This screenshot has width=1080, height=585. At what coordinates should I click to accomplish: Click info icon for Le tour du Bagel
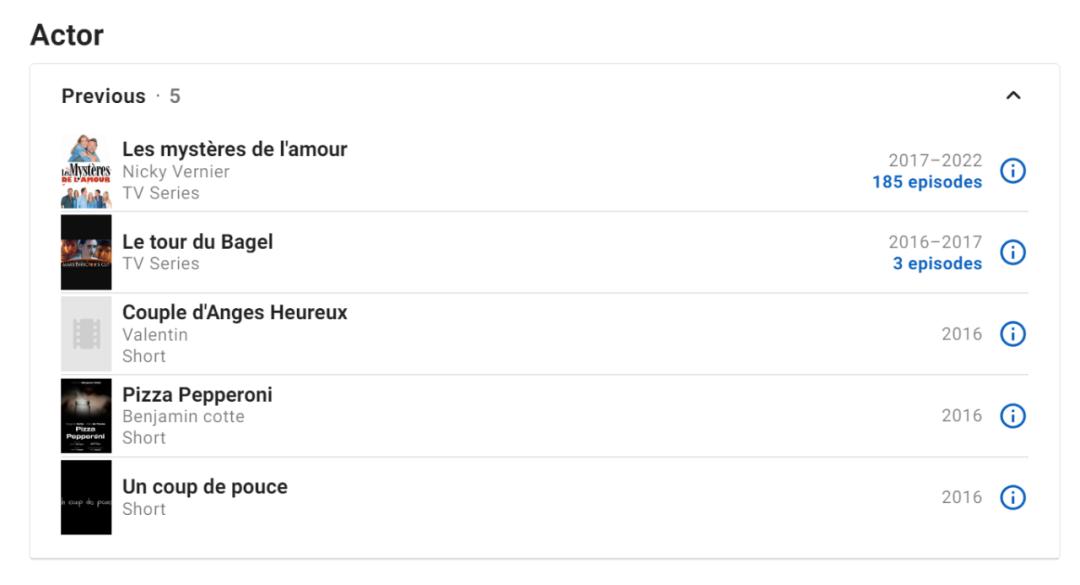point(1013,252)
